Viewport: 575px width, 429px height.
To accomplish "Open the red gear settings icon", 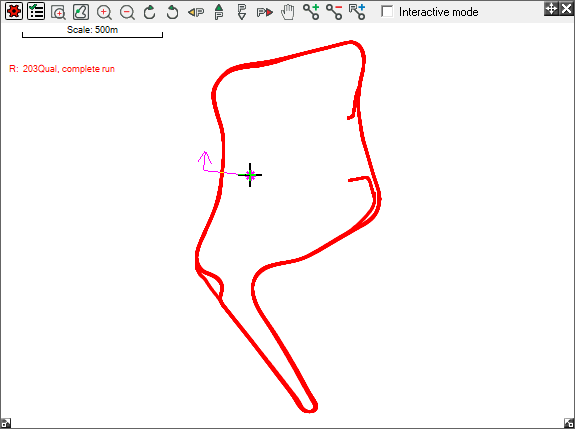I will pyautogui.click(x=14, y=11).
